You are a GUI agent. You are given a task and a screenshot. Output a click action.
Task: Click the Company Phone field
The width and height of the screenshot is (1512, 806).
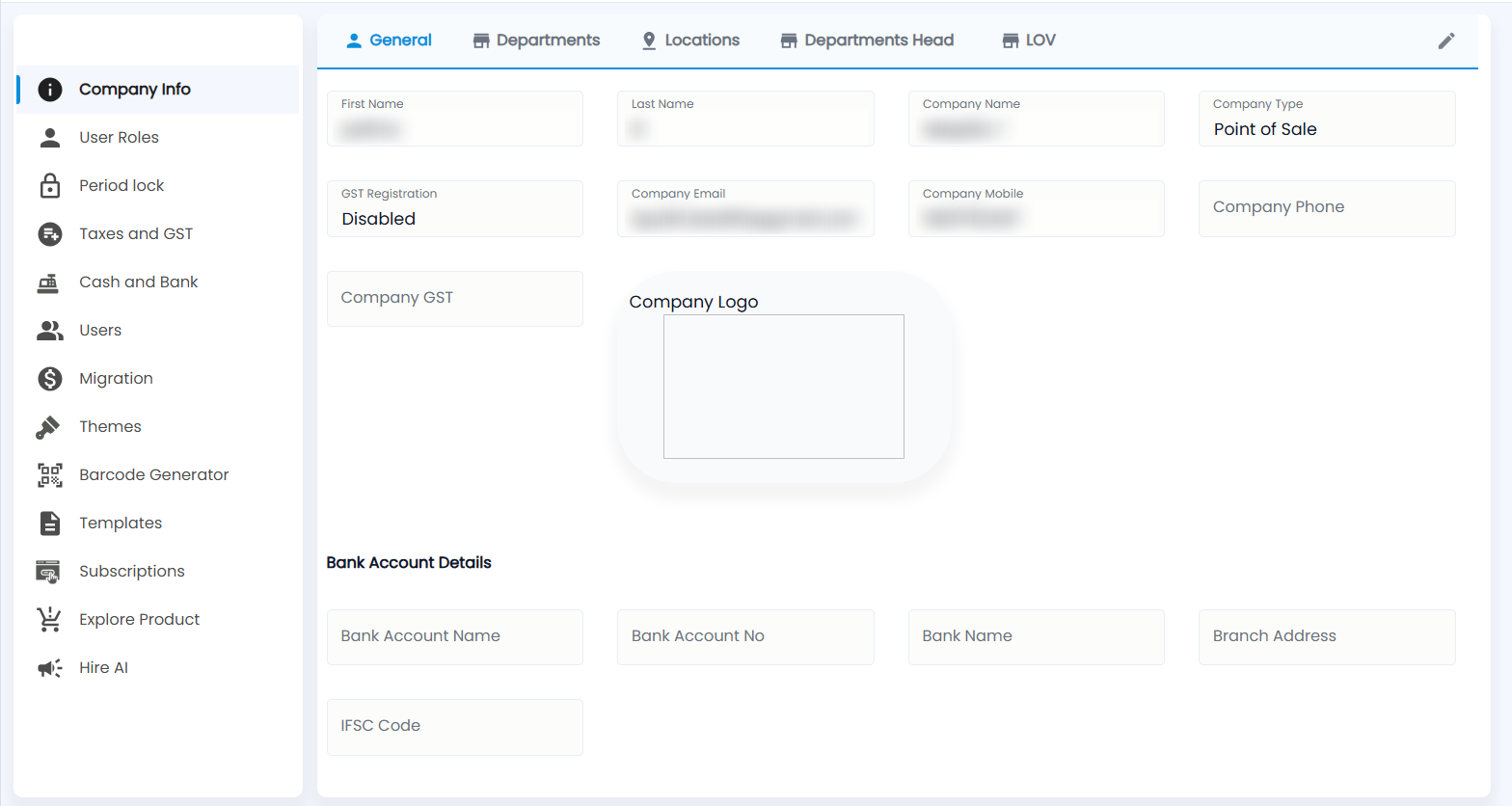[x=1327, y=208]
